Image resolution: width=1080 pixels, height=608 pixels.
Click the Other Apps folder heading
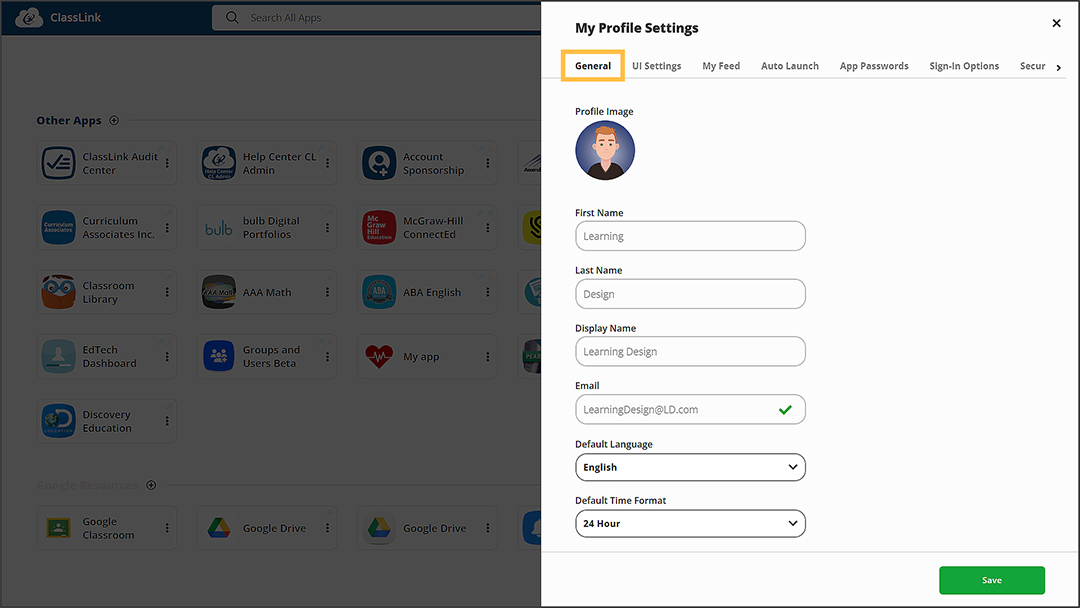(69, 120)
